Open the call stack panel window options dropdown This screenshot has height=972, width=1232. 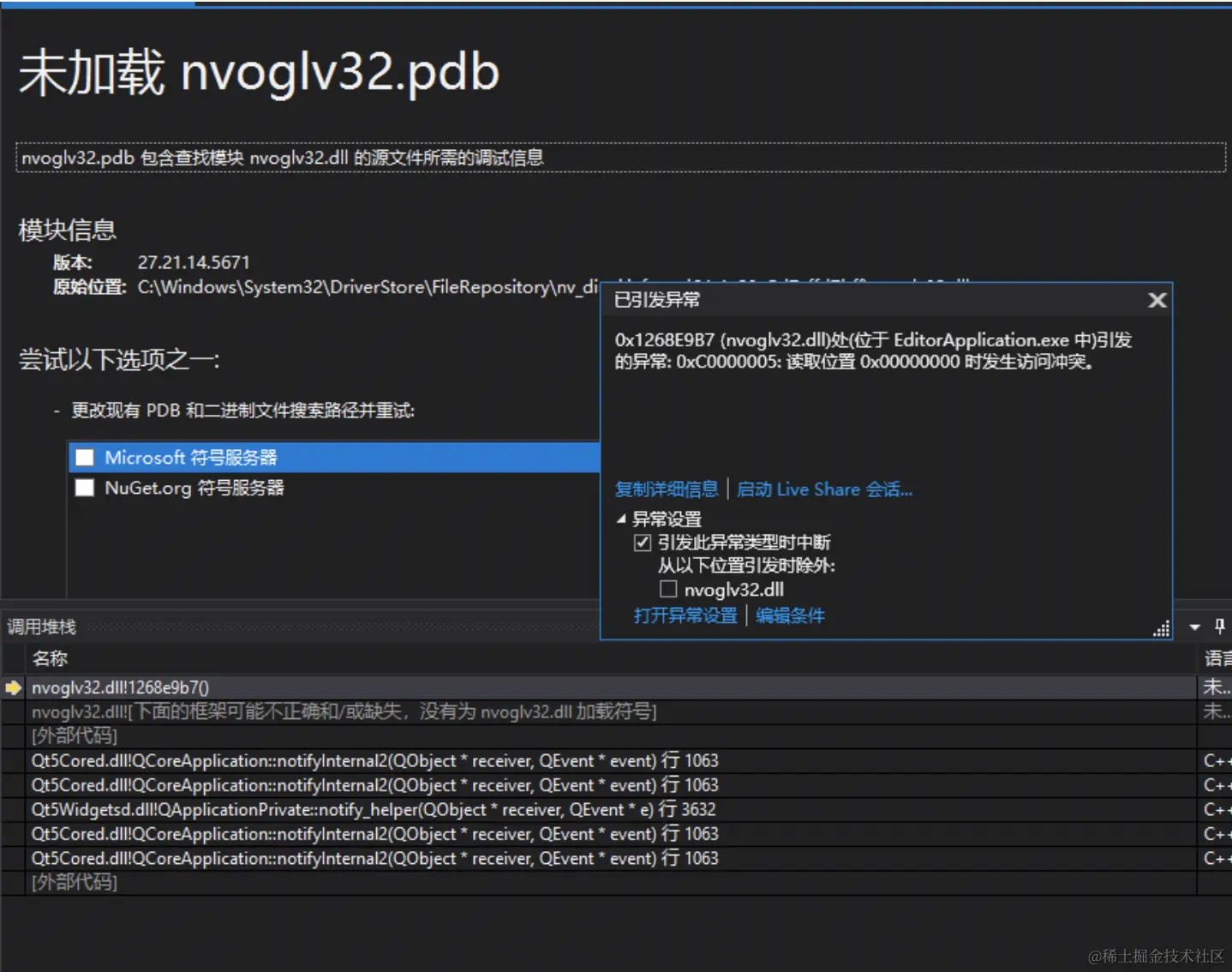tap(1195, 627)
